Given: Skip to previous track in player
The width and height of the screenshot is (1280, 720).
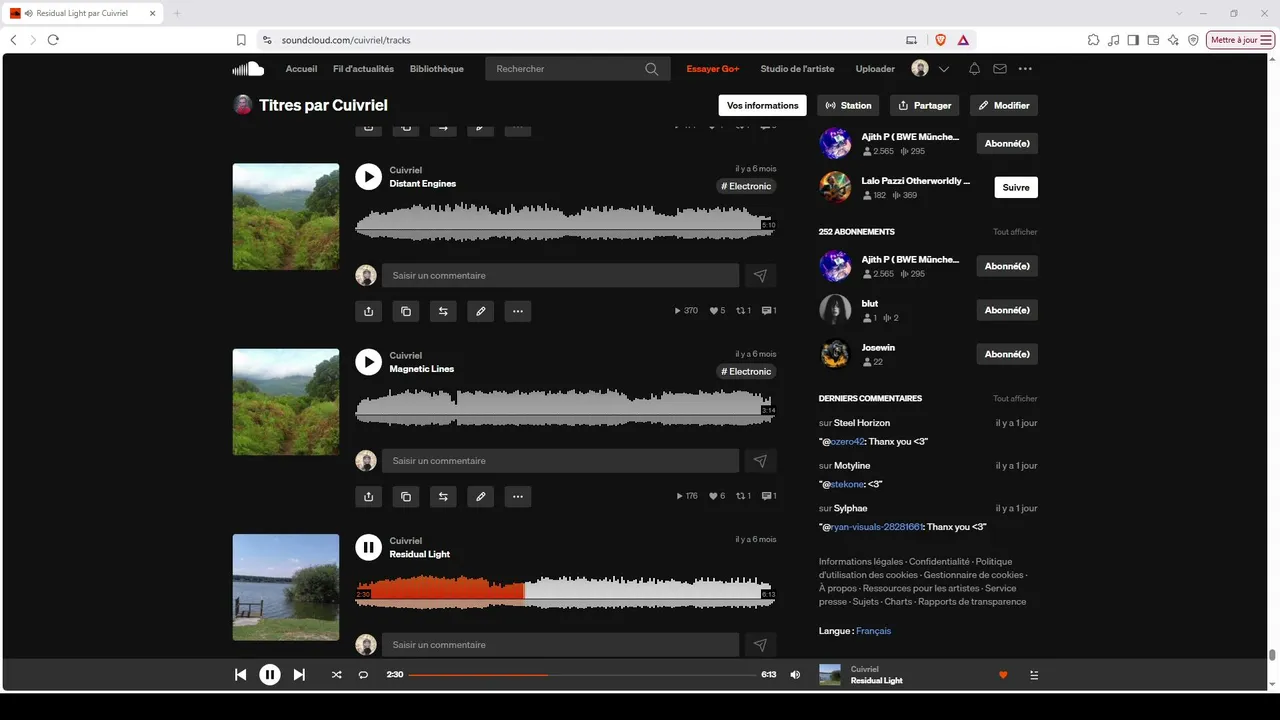Looking at the screenshot, I should 240,675.
